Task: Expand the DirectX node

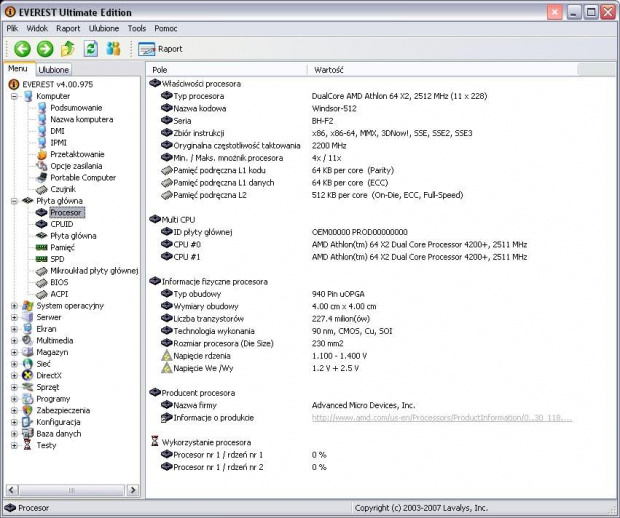Action: pyautogui.click(x=14, y=376)
